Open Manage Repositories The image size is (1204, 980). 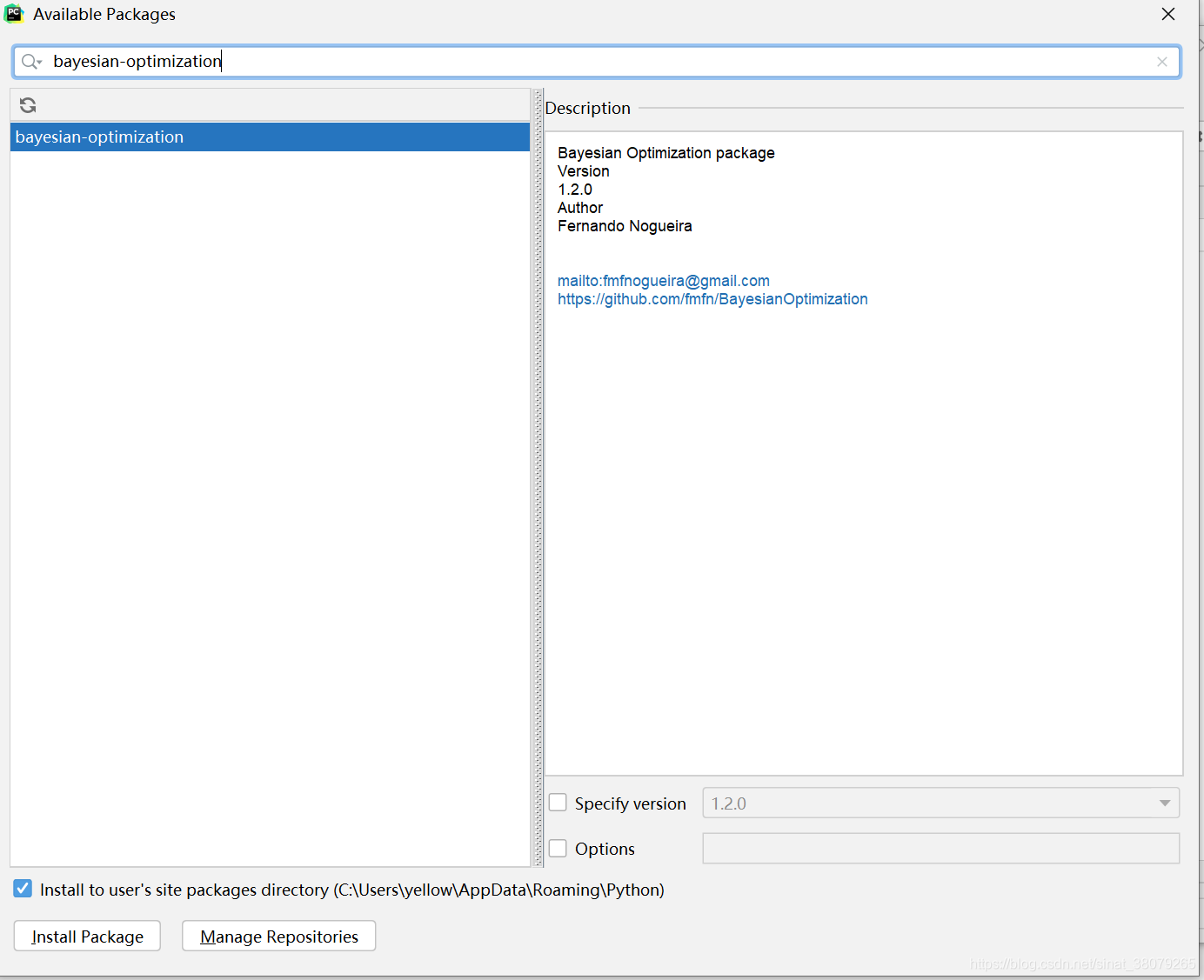pos(278,936)
